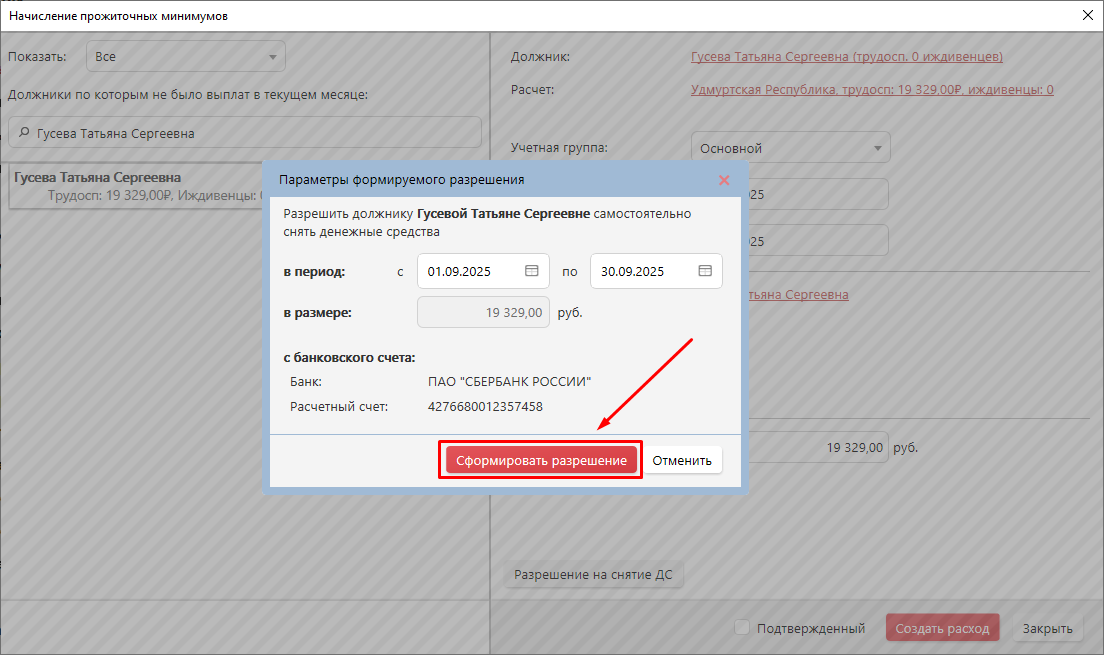The height and width of the screenshot is (658, 1107).
Task: Toggle the Подтвержденный checkbox
Action: pyautogui.click(x=742, y=628)
